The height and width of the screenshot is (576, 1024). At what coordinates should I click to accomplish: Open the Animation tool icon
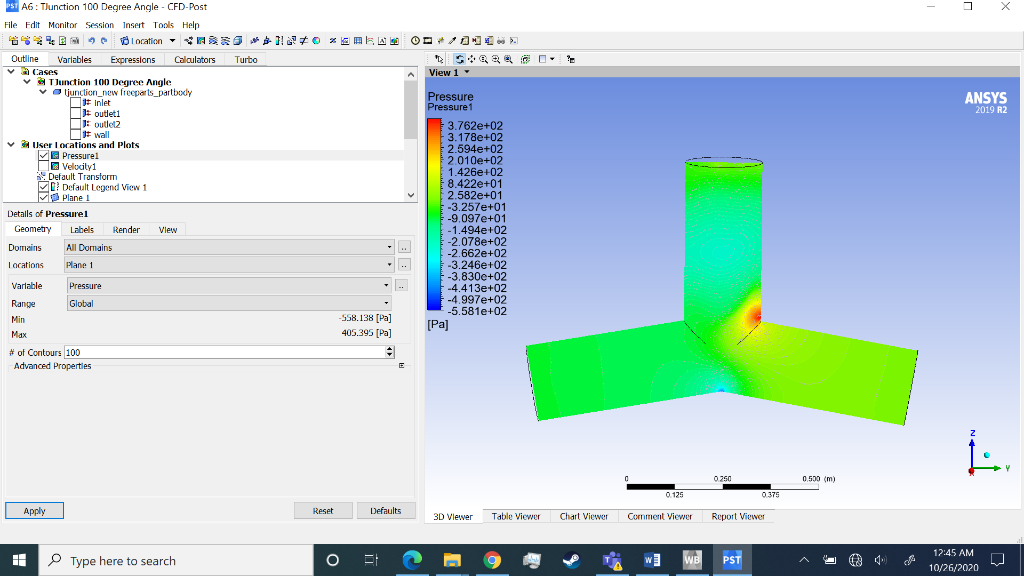point(428,40)
